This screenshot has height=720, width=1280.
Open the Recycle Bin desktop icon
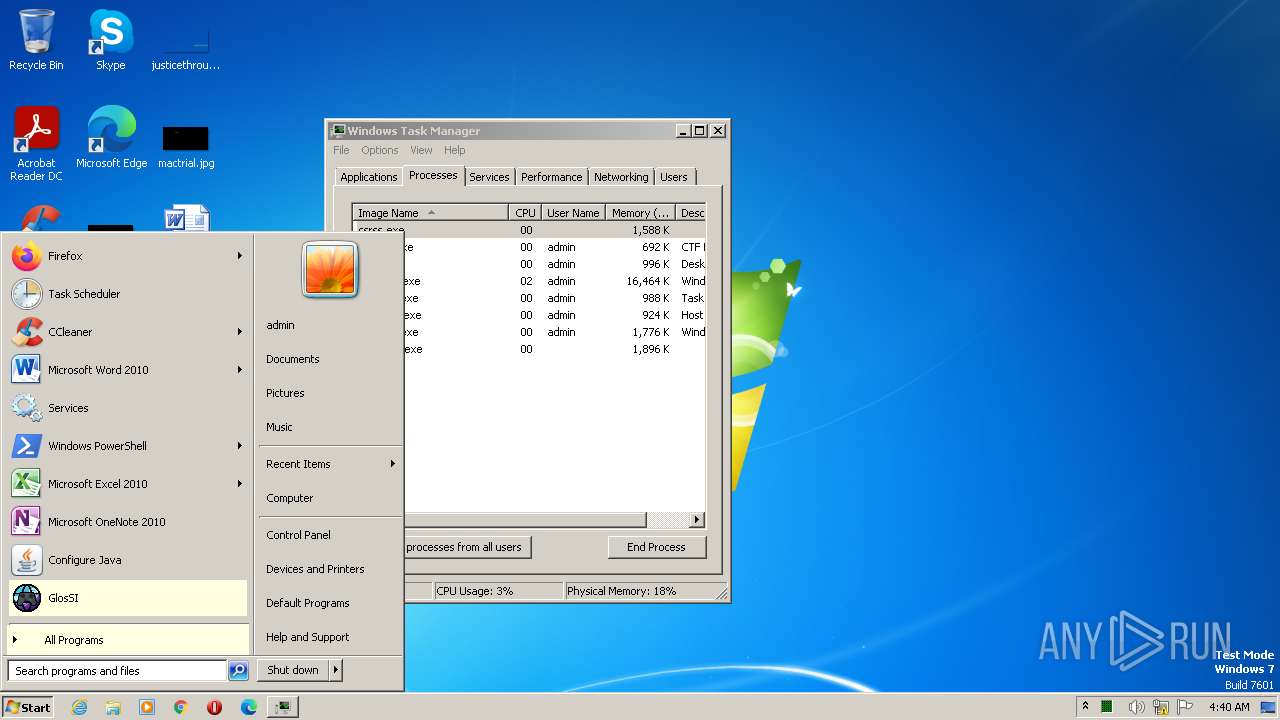(x=36, y=40)
